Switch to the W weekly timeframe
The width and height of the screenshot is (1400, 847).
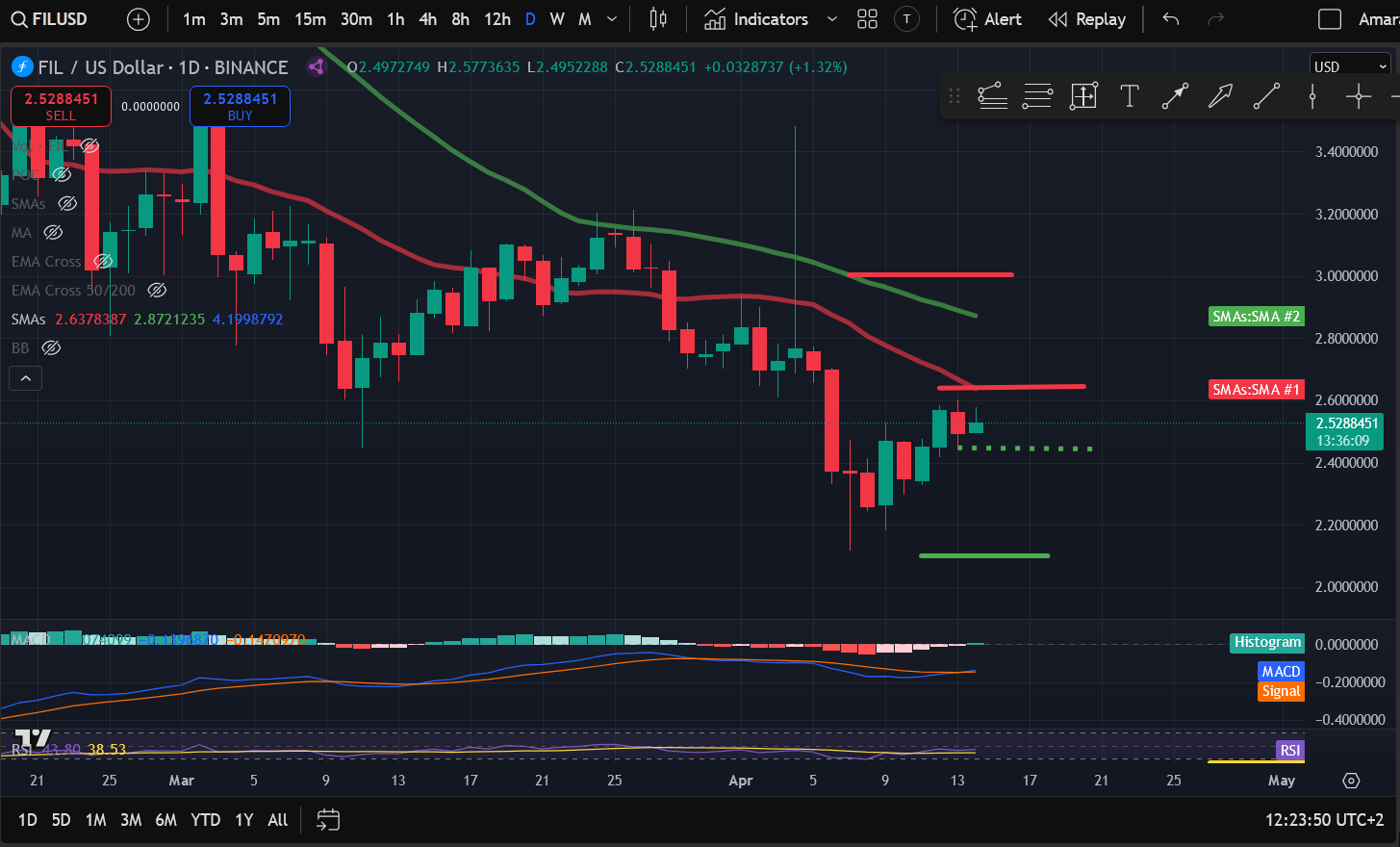point(557,19)
